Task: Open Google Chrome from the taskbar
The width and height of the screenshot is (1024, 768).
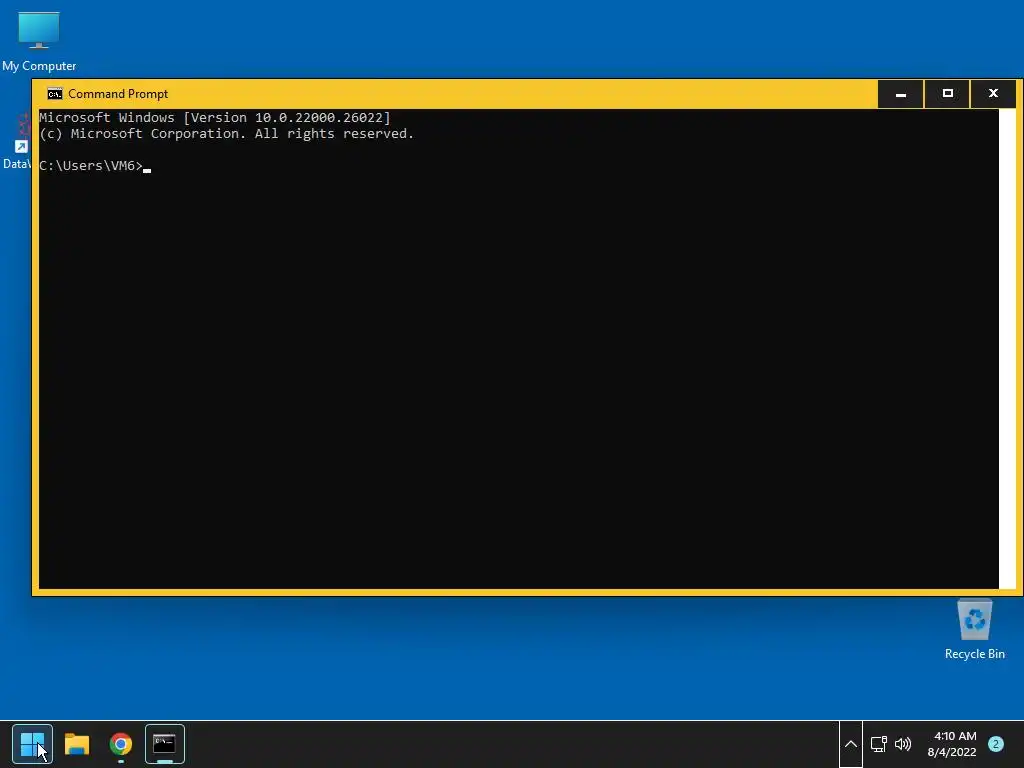Action: click(x=121, y=744)
